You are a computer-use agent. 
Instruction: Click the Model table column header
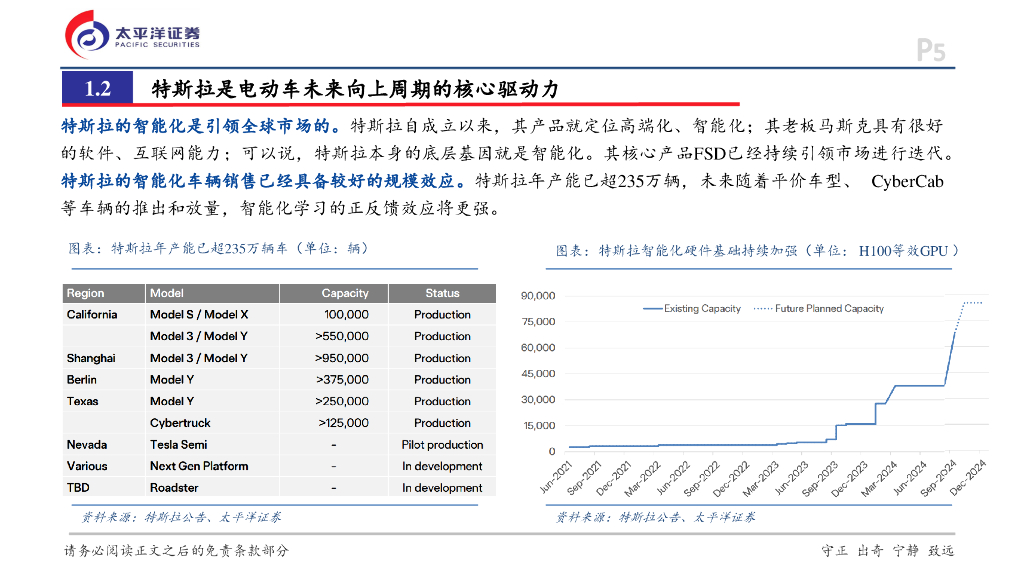(167, 293)
